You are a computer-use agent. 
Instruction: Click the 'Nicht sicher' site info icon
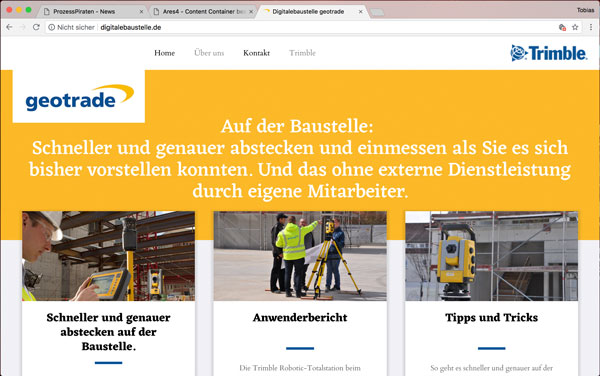52,27
